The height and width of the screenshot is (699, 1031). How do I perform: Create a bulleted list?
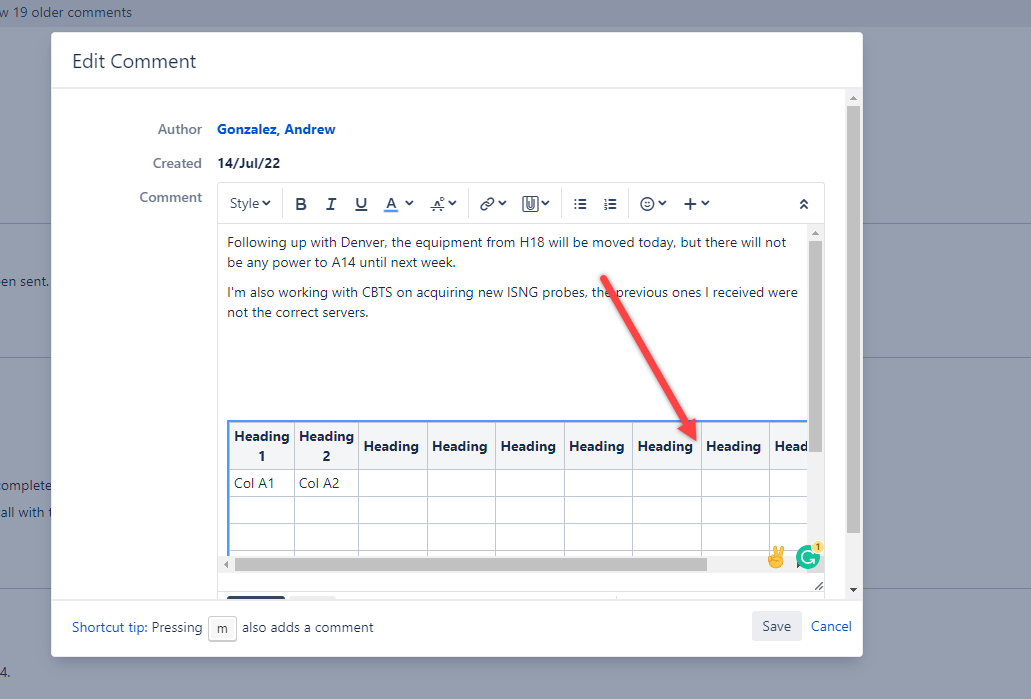click(580, 203)
